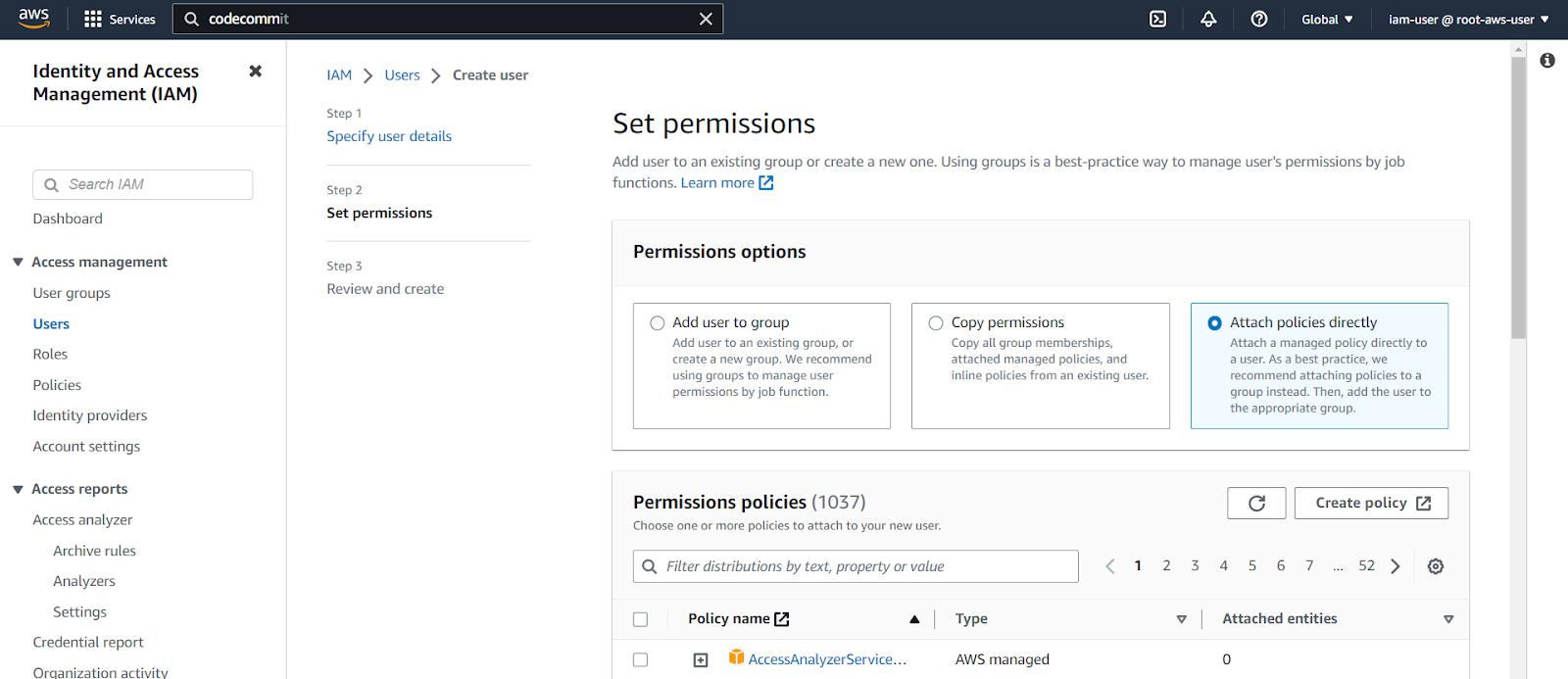The image size is (1568, 679).
Task: Sort by Policy name ascending arrow
Action: coord(914,619)
